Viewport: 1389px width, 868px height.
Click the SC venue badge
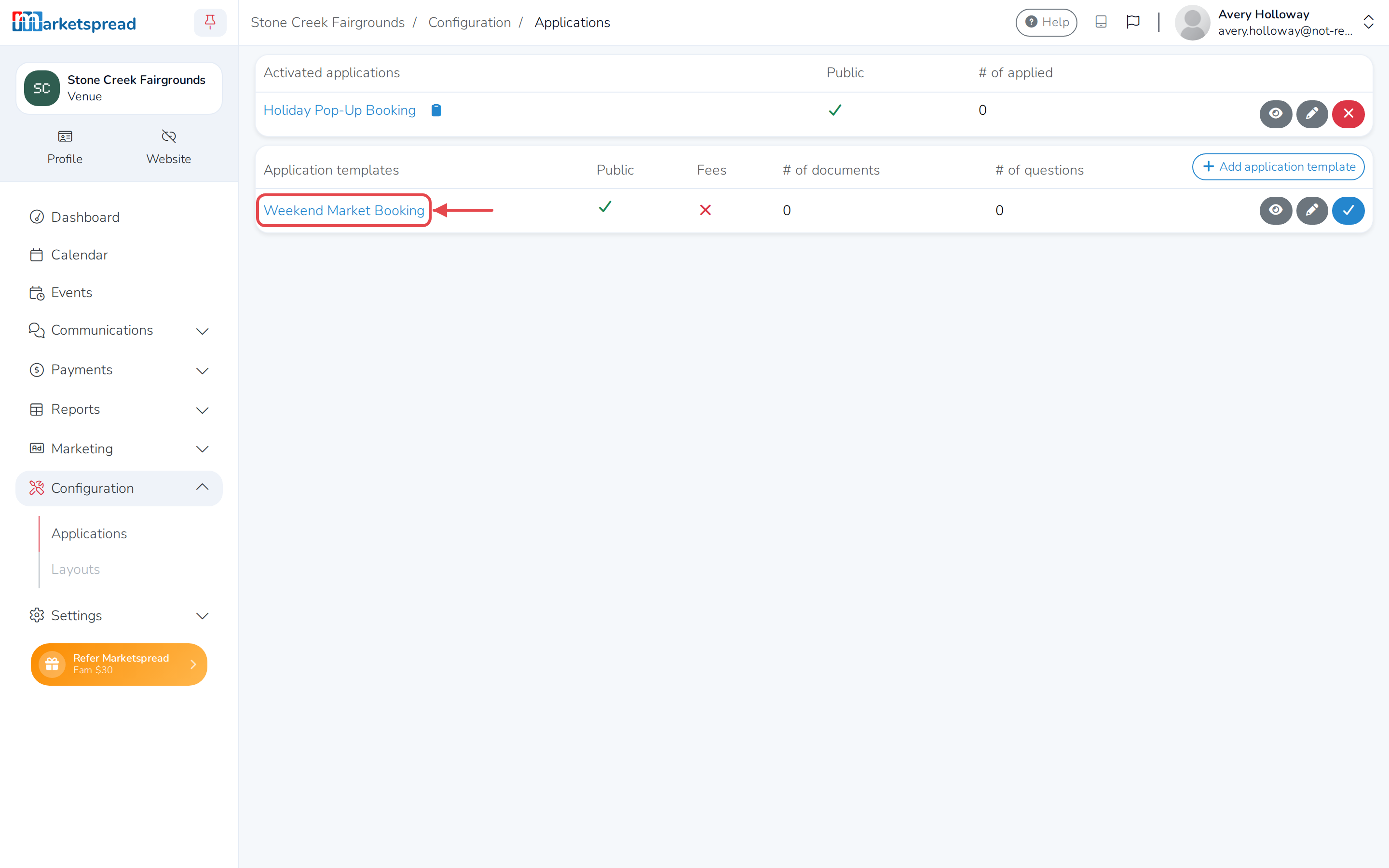pos(42,88)
